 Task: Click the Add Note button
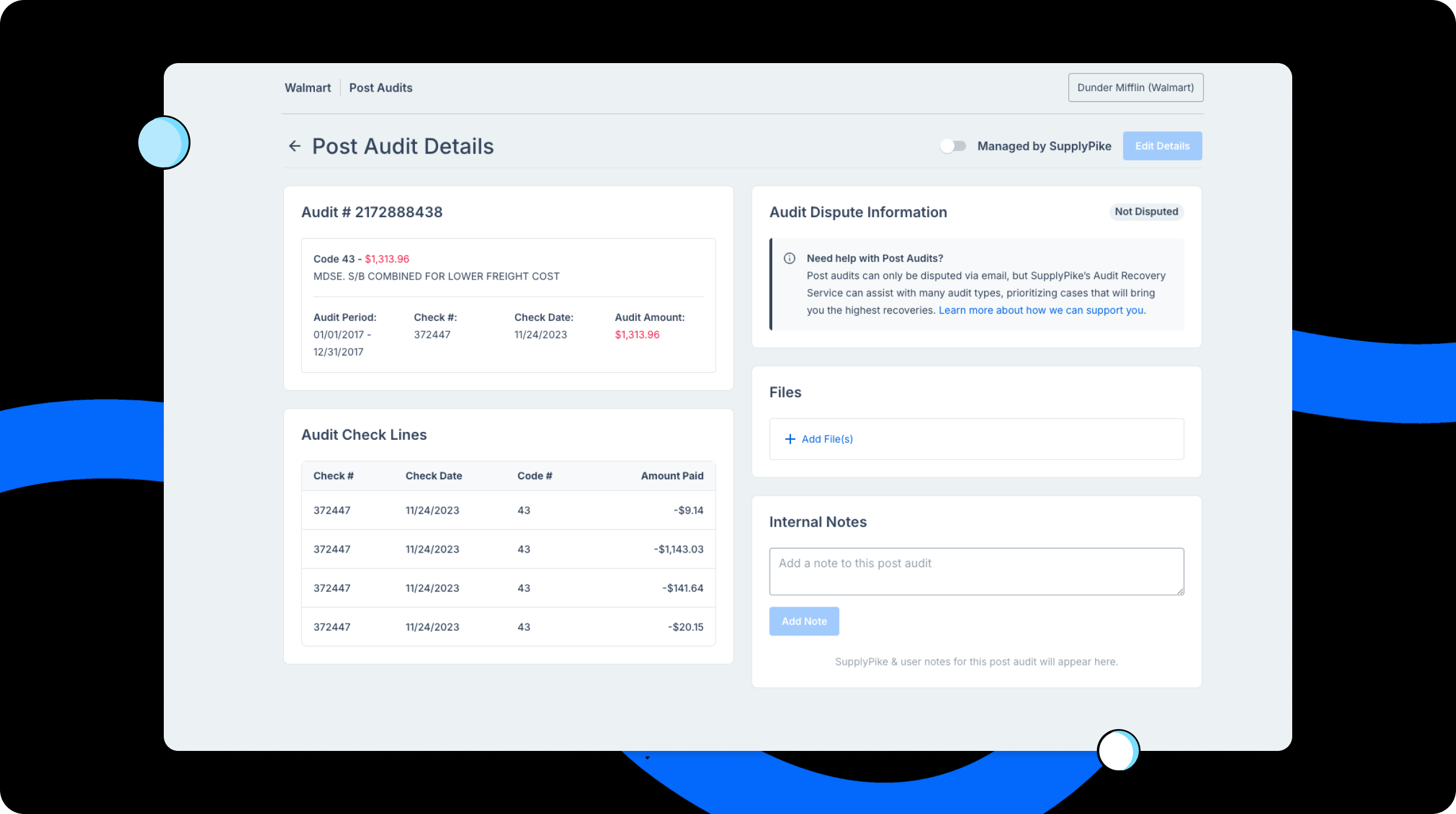tap(804, 621)
